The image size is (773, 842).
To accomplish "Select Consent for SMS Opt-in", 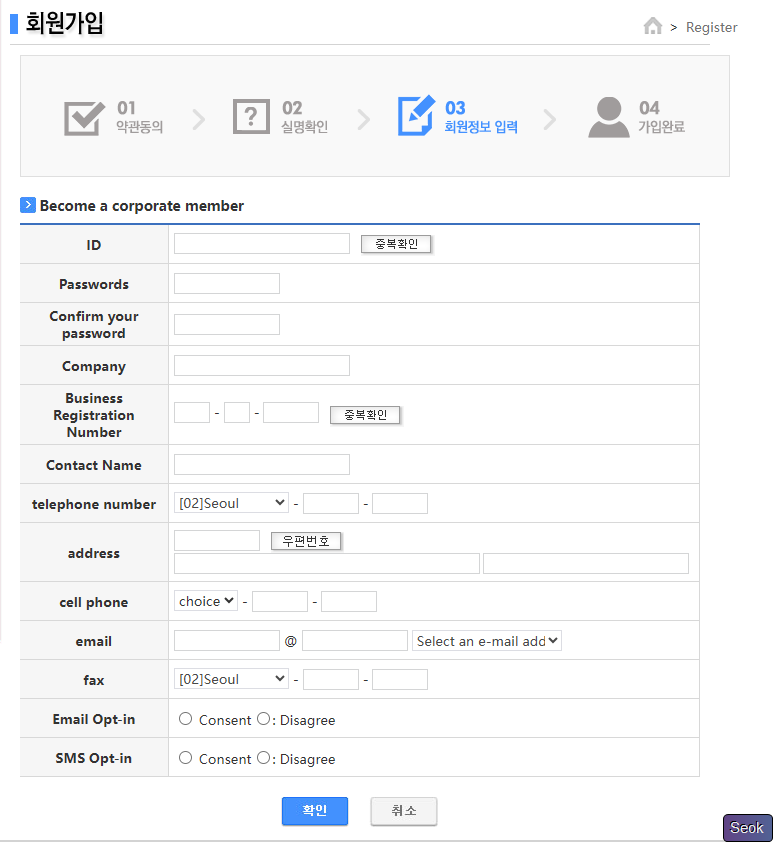I will [x=185, y=758].
